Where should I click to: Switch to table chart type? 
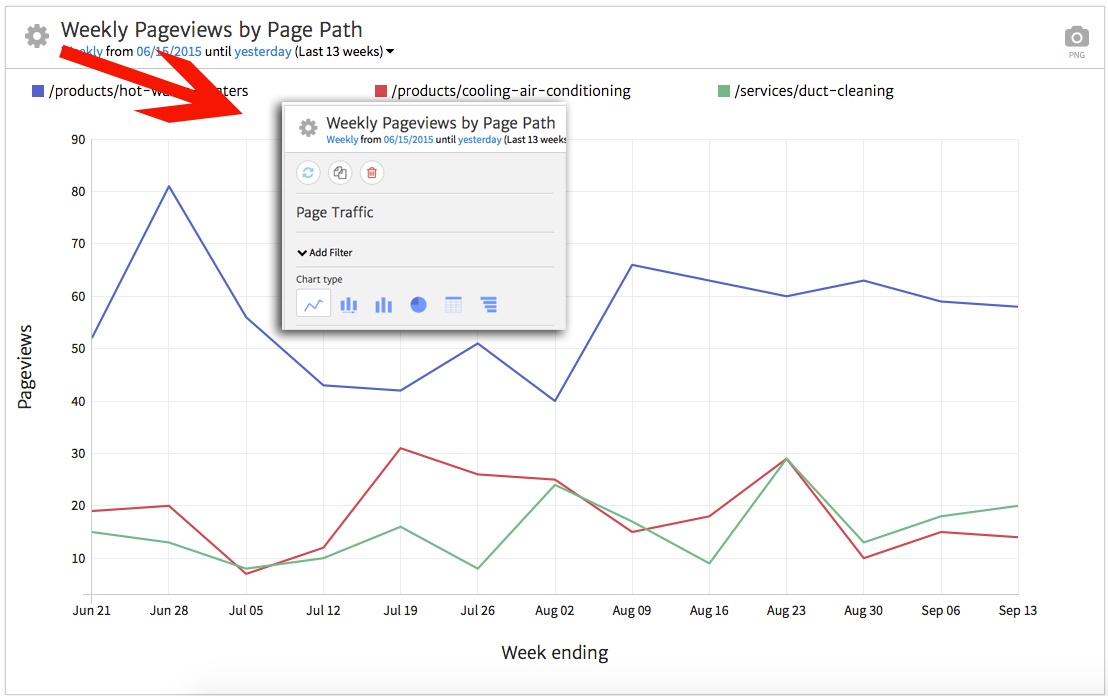[x=453, y=305]
